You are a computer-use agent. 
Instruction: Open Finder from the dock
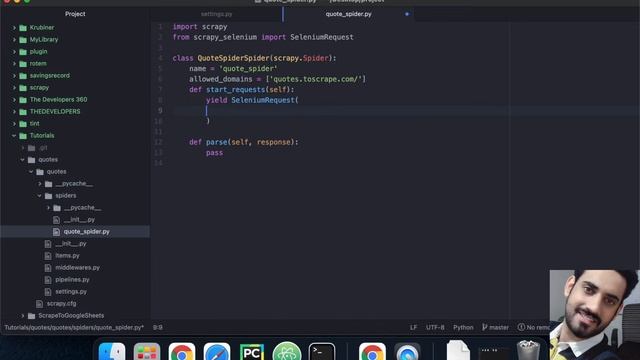(112, 351)
